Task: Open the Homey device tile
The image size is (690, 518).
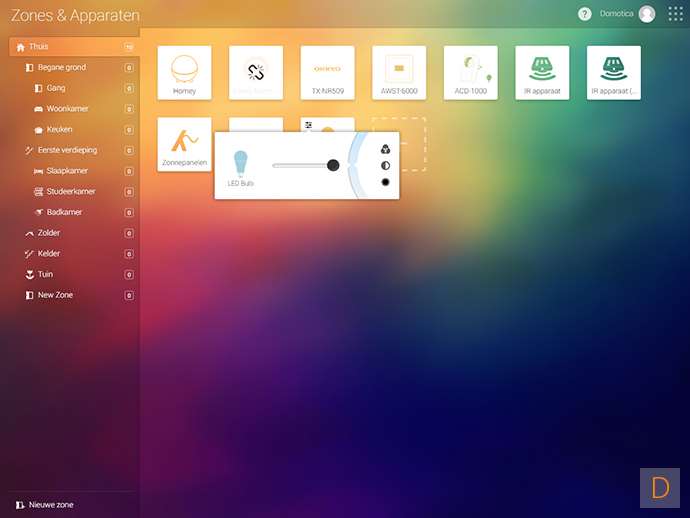Action: coord(184,73)
